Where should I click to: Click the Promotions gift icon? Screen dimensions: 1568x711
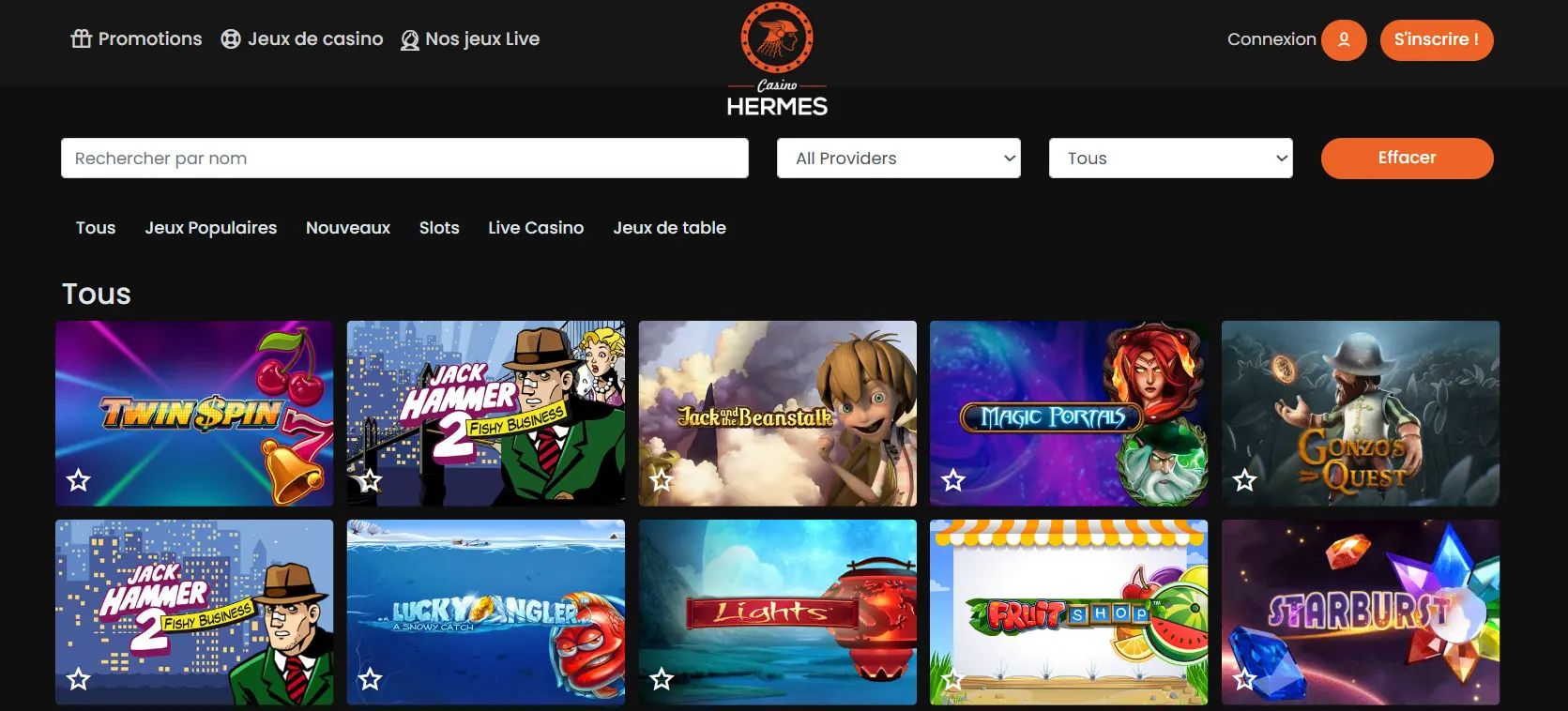click(x=82, y=38)
